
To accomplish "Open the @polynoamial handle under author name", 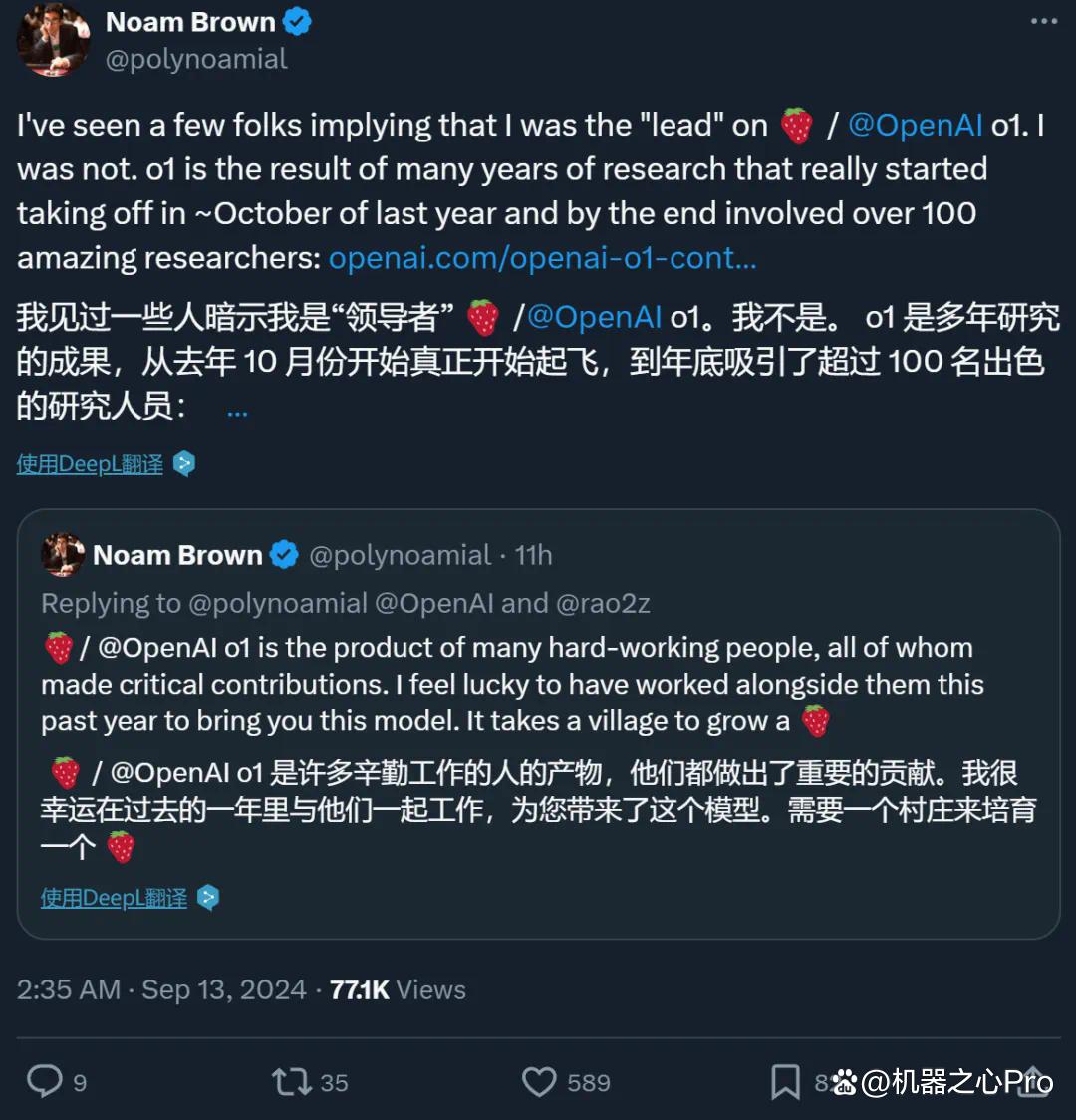I will click(196, 59).
